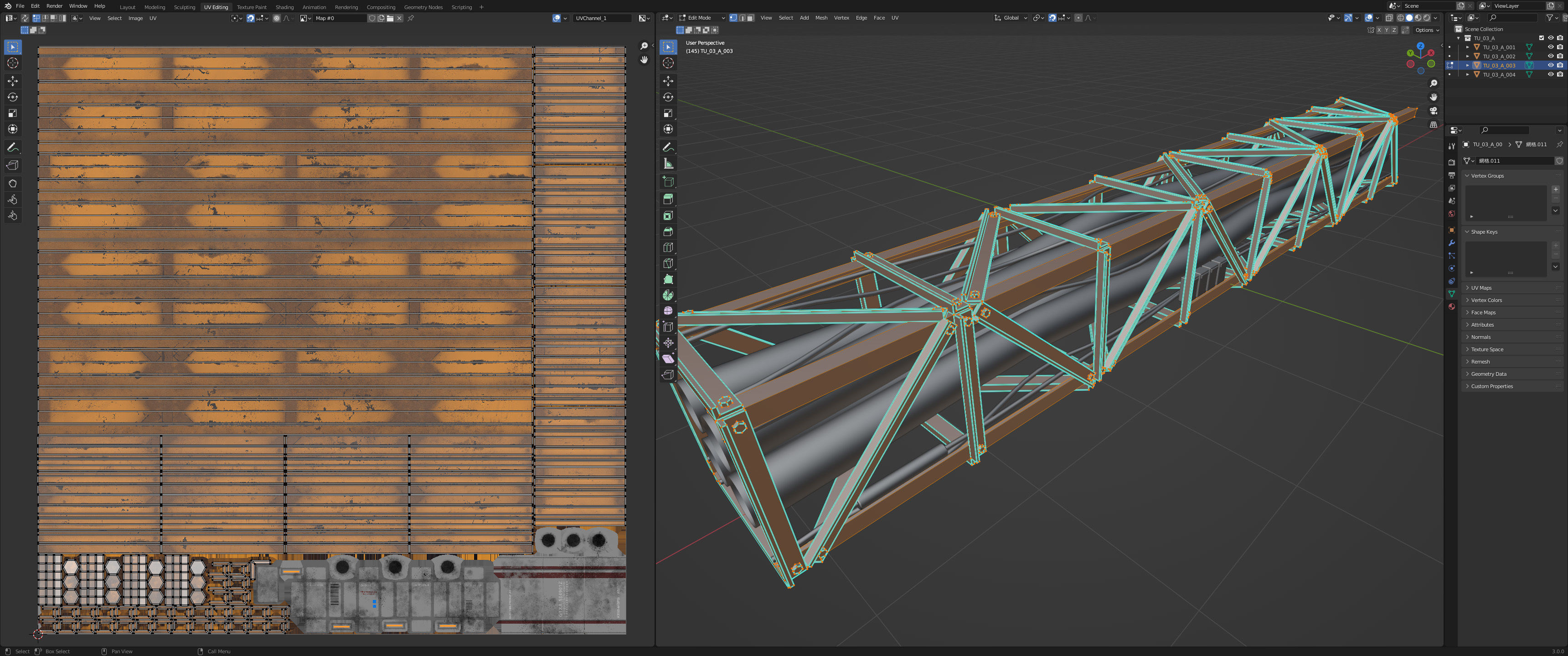Toggle perspective/orthographic grid icon in viewport
1568x656 pixels.
[1434, 125]
